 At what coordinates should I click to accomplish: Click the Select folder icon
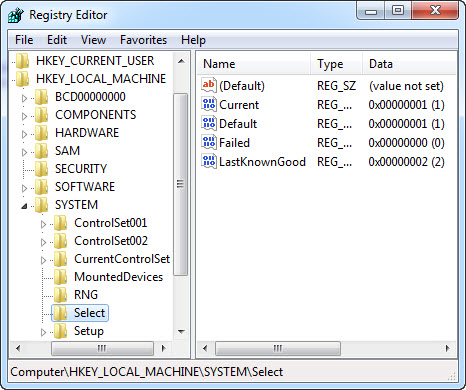pos(61,313)
